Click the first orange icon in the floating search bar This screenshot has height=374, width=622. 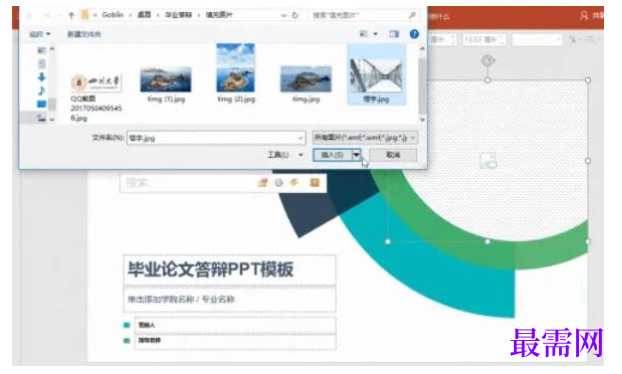click(262, 183)
